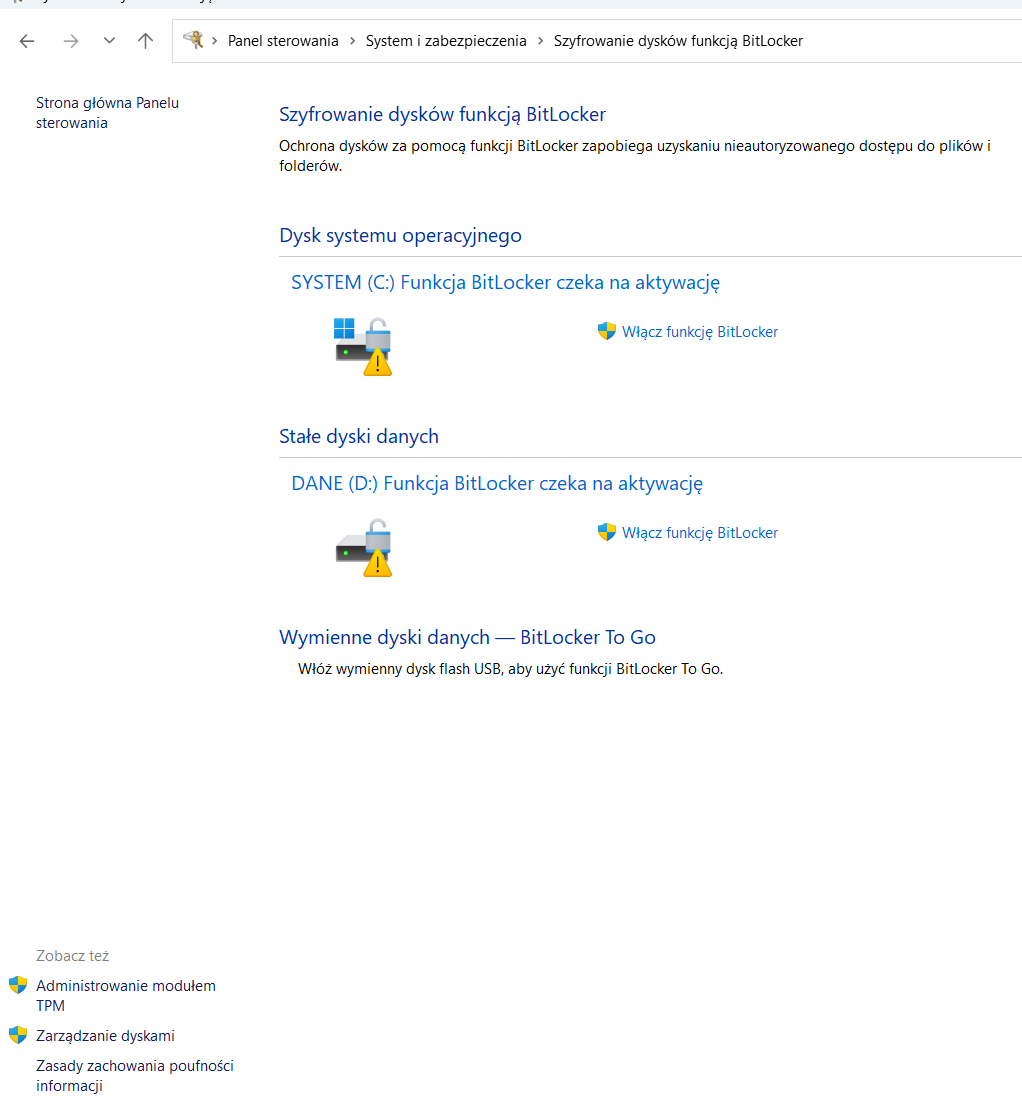Click the address bar empty field area
The image size is (1022, 1112).
(911, 41)
